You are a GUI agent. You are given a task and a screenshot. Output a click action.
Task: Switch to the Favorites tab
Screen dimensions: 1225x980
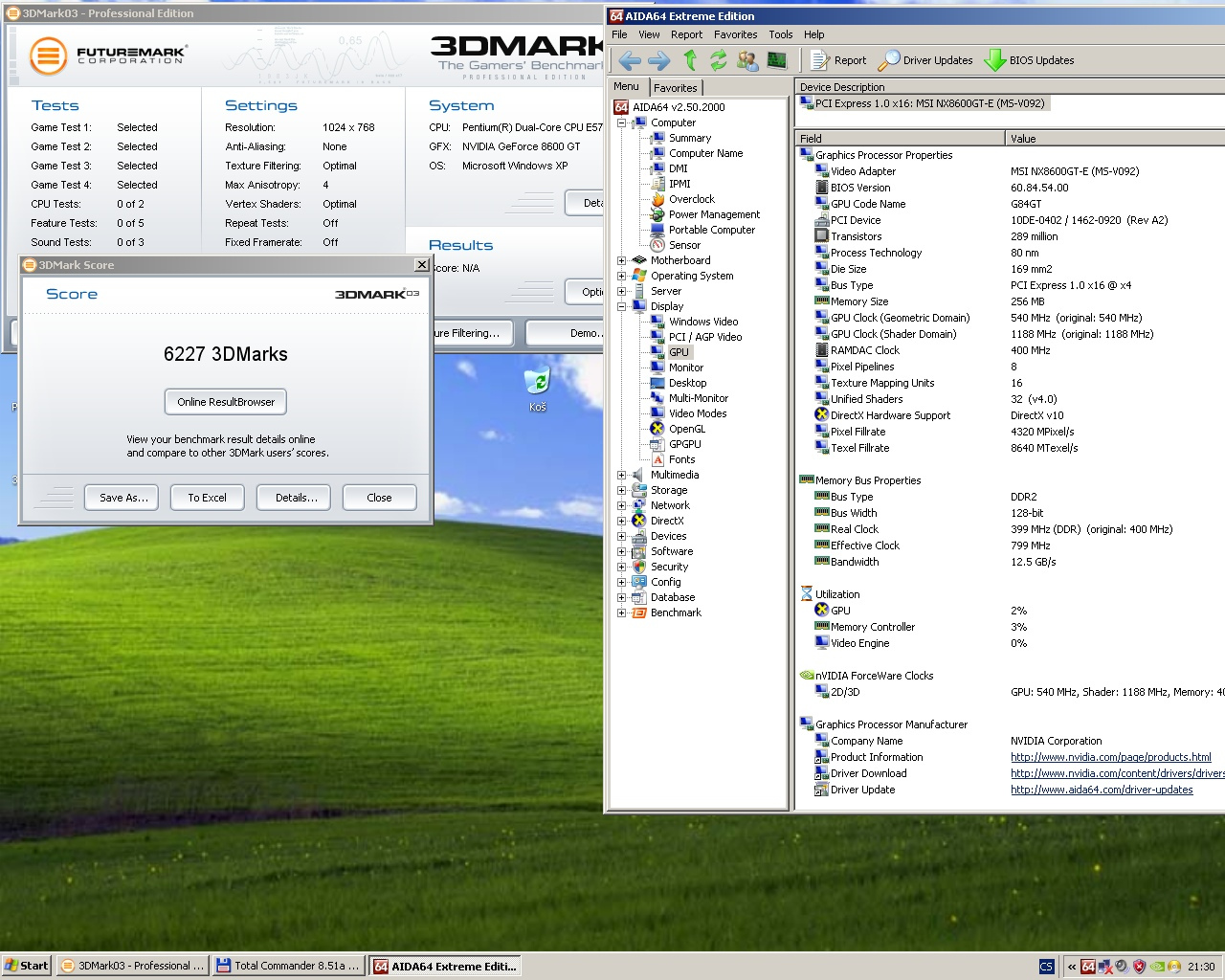tap(676, 87)
